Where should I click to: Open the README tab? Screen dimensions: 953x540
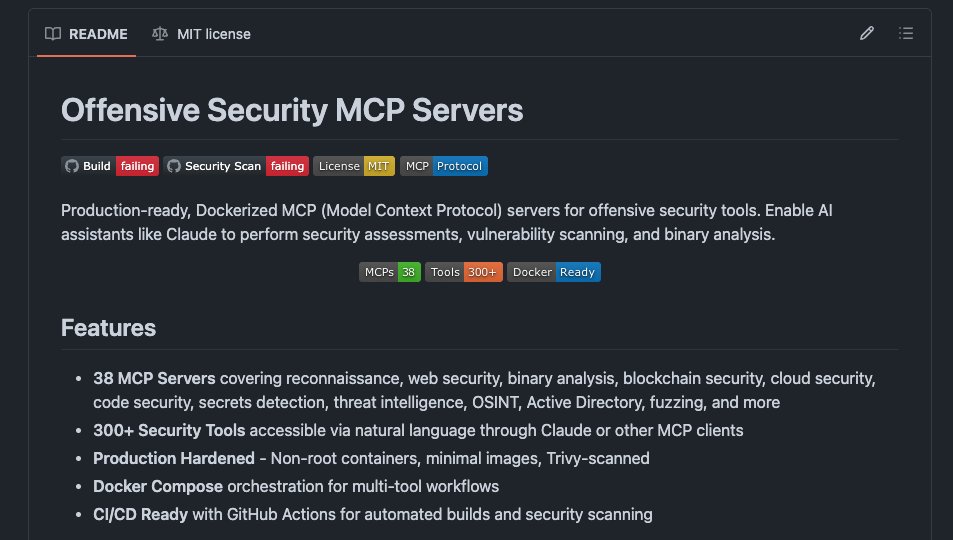86,34
